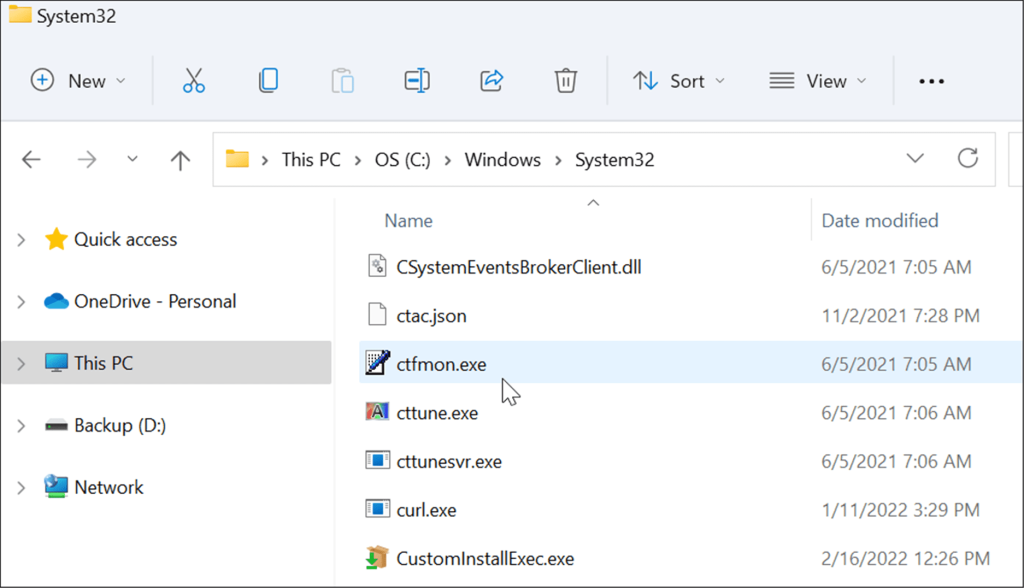Select the CSystemEventsBrokerClient.dll file name
1024x588 pixels.
click(519, 267)
